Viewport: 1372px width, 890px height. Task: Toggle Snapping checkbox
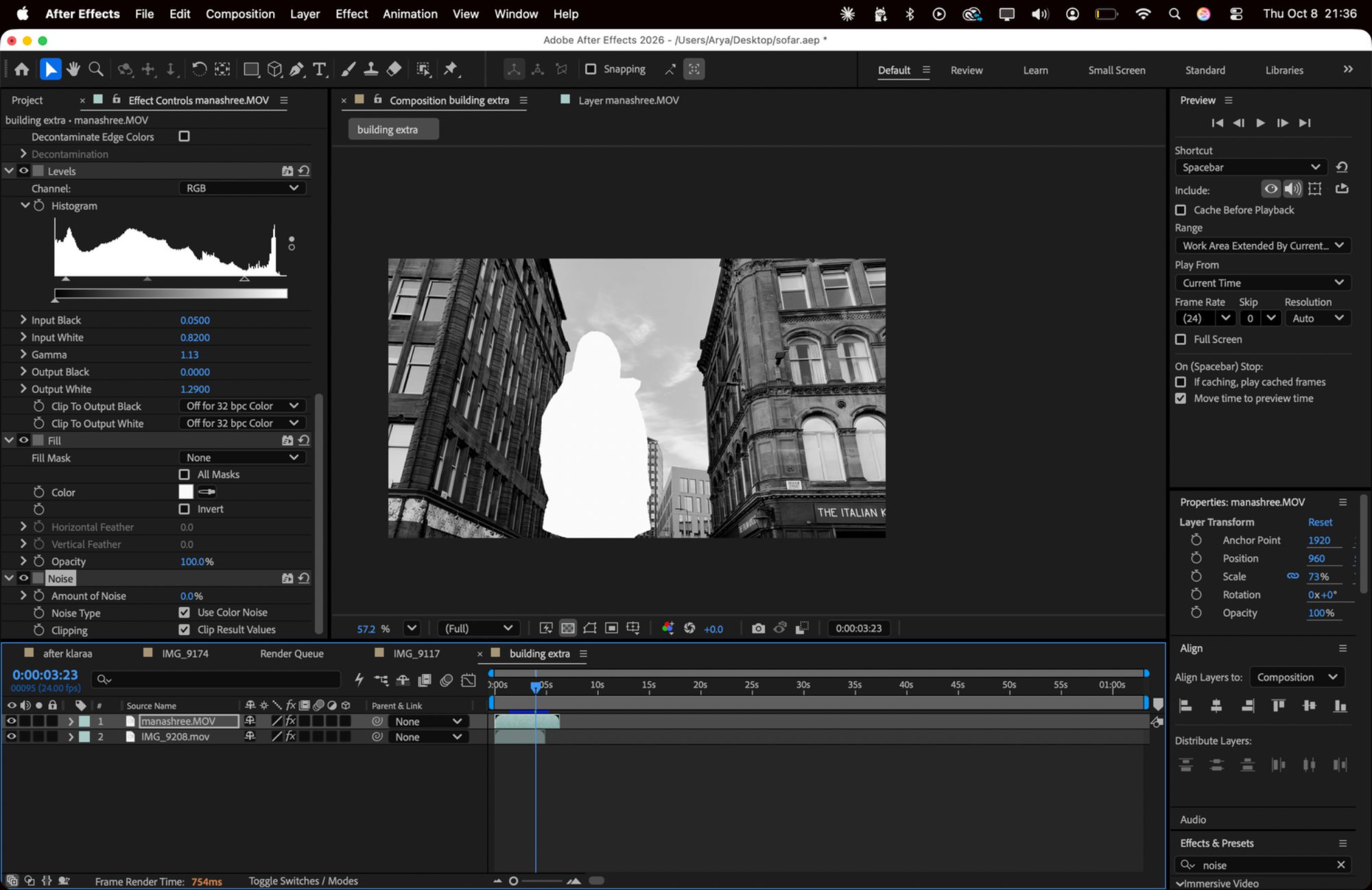point(591,69)
